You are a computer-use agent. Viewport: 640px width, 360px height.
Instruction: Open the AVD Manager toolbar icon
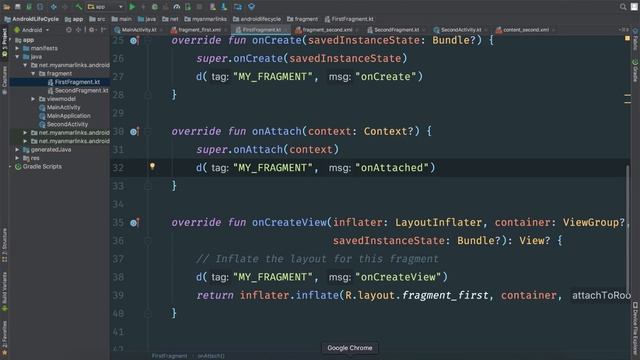[x=213, y=7]
